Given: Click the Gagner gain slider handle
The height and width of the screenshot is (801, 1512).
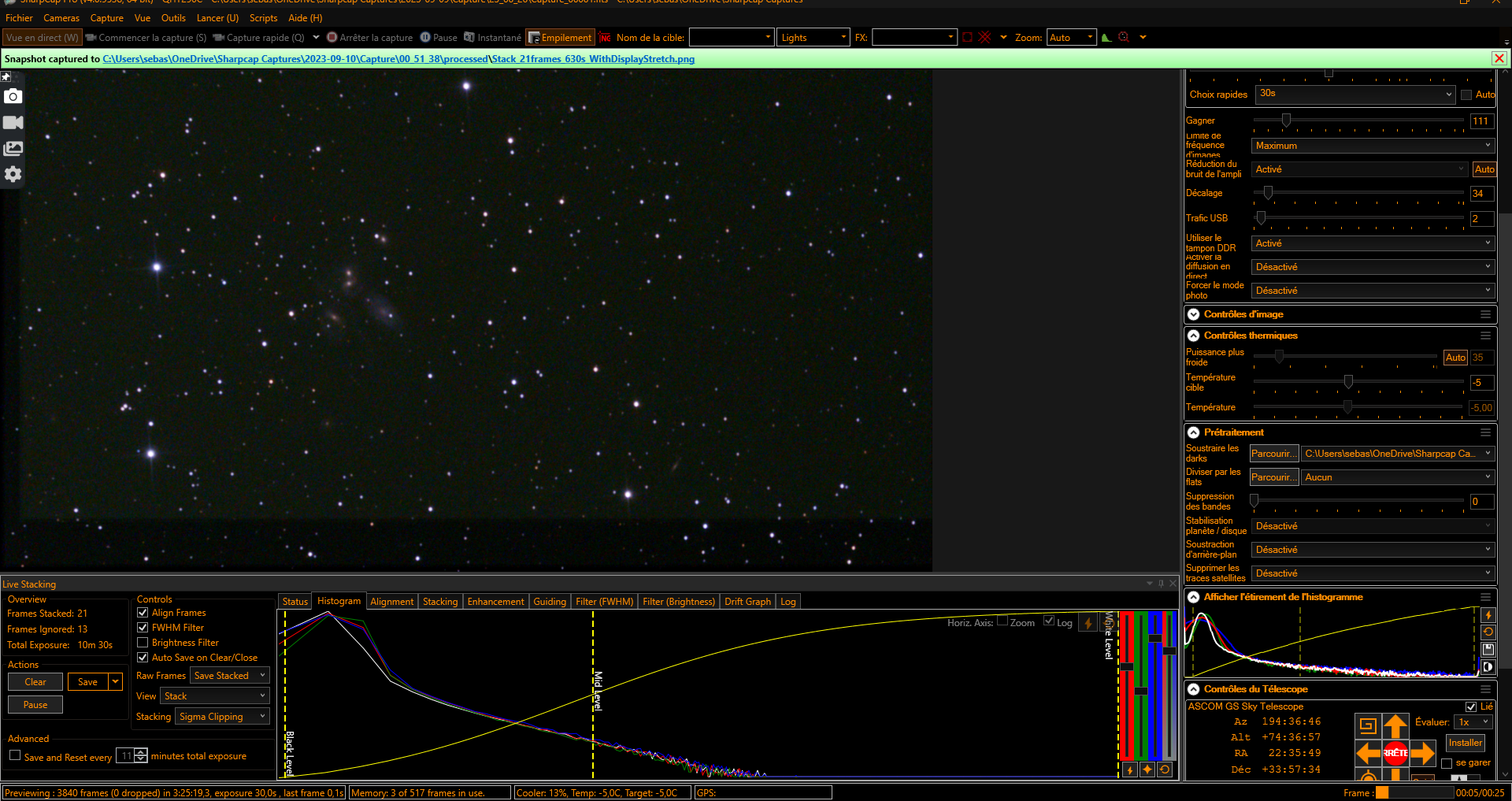Looking at the screenshot, I should coord(1286,120).
